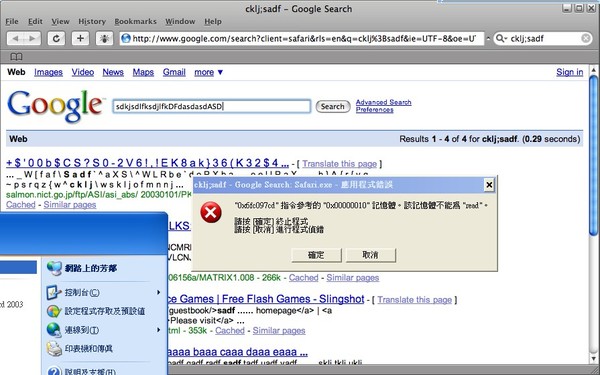This screenshot has height=375, width=600.
Task: Click Translate this page for the Slingshot result
Action: click(x=414, y=300)
